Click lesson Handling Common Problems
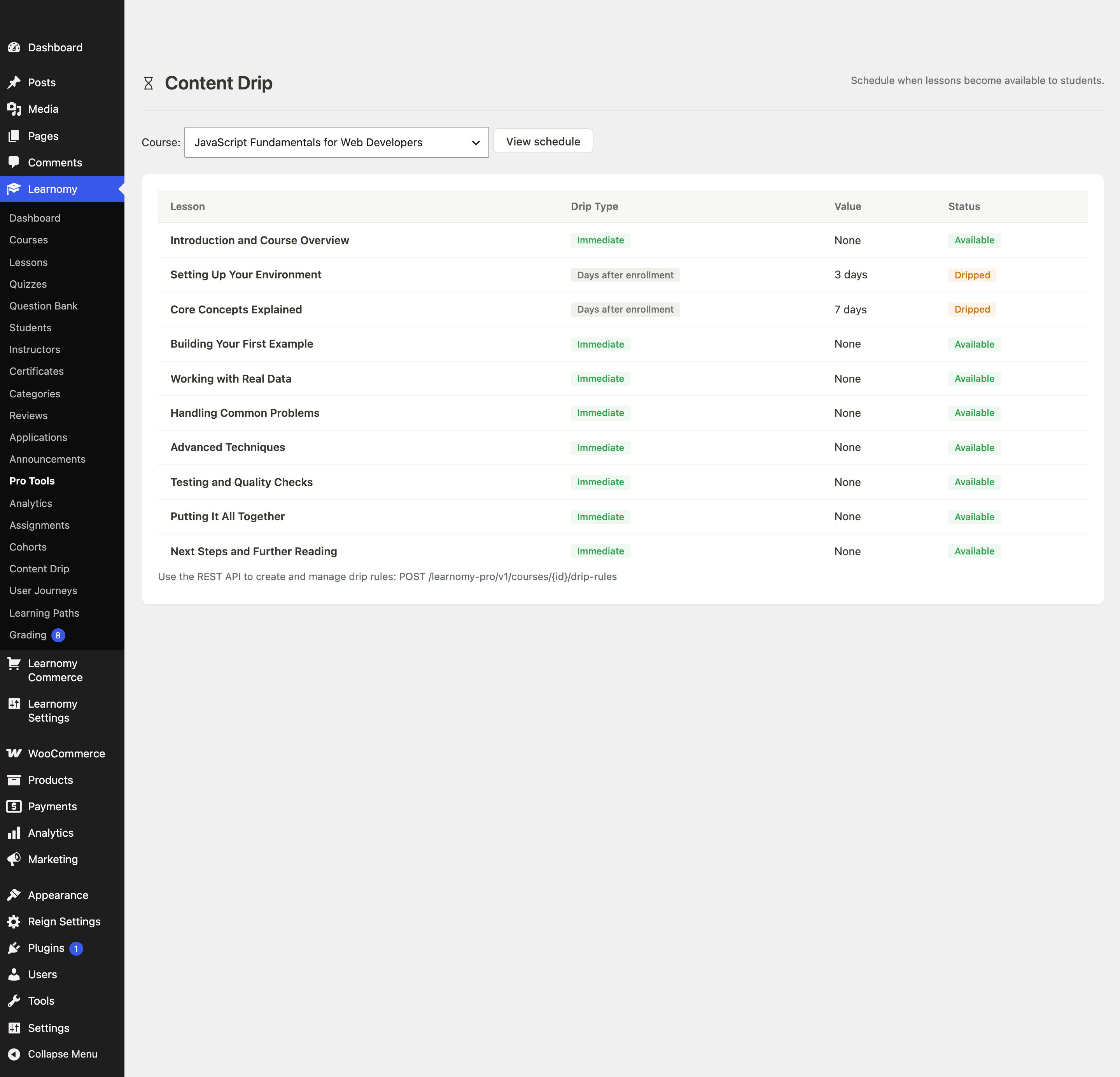Image resolution: width=1120 pixels, height=1077 pixels. coord(245,413)
